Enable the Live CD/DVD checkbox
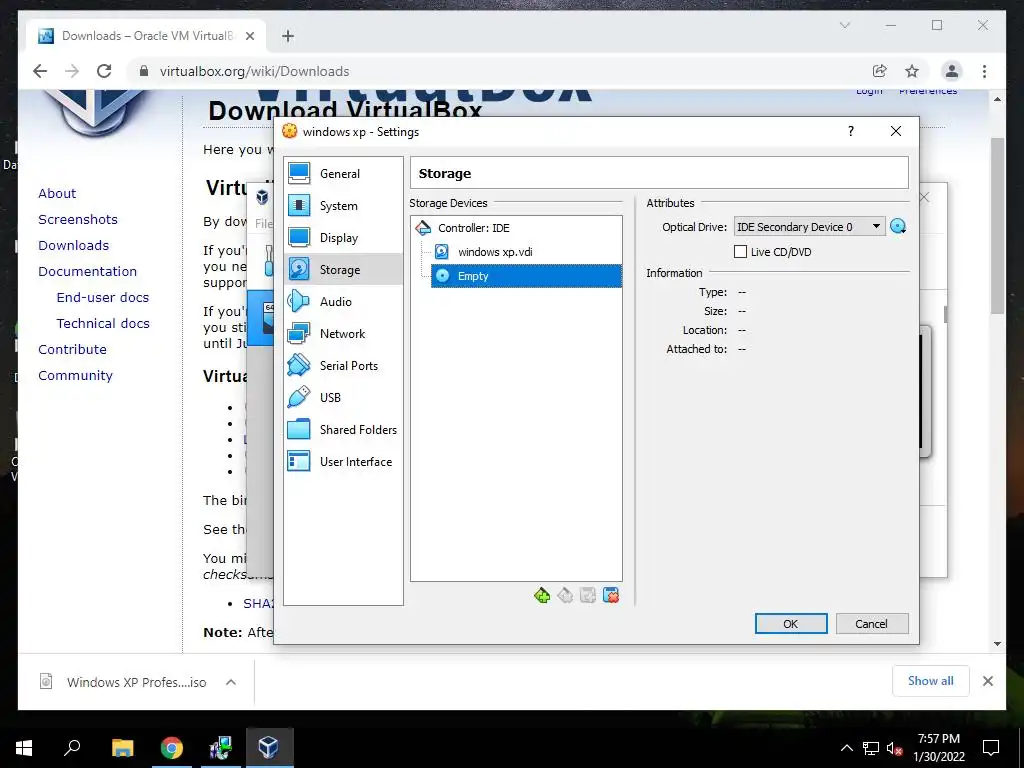The image size is (1024, 768). click(x=741, y=251)
